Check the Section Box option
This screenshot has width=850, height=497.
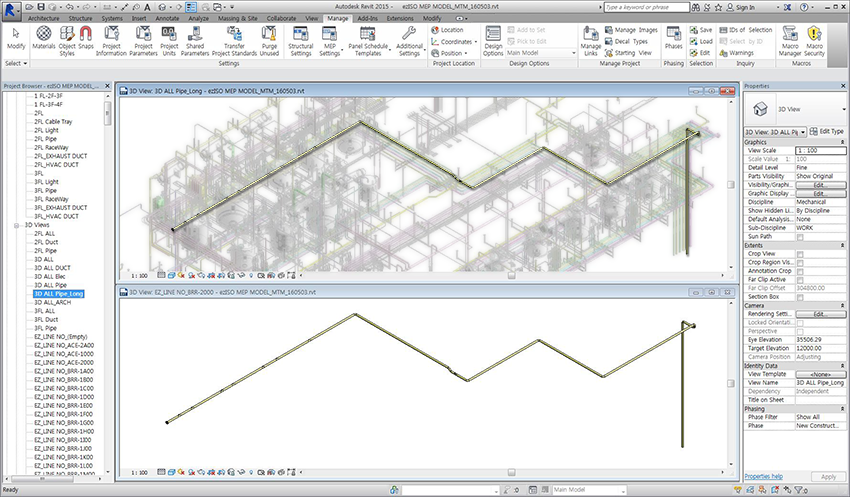(800, 296)
